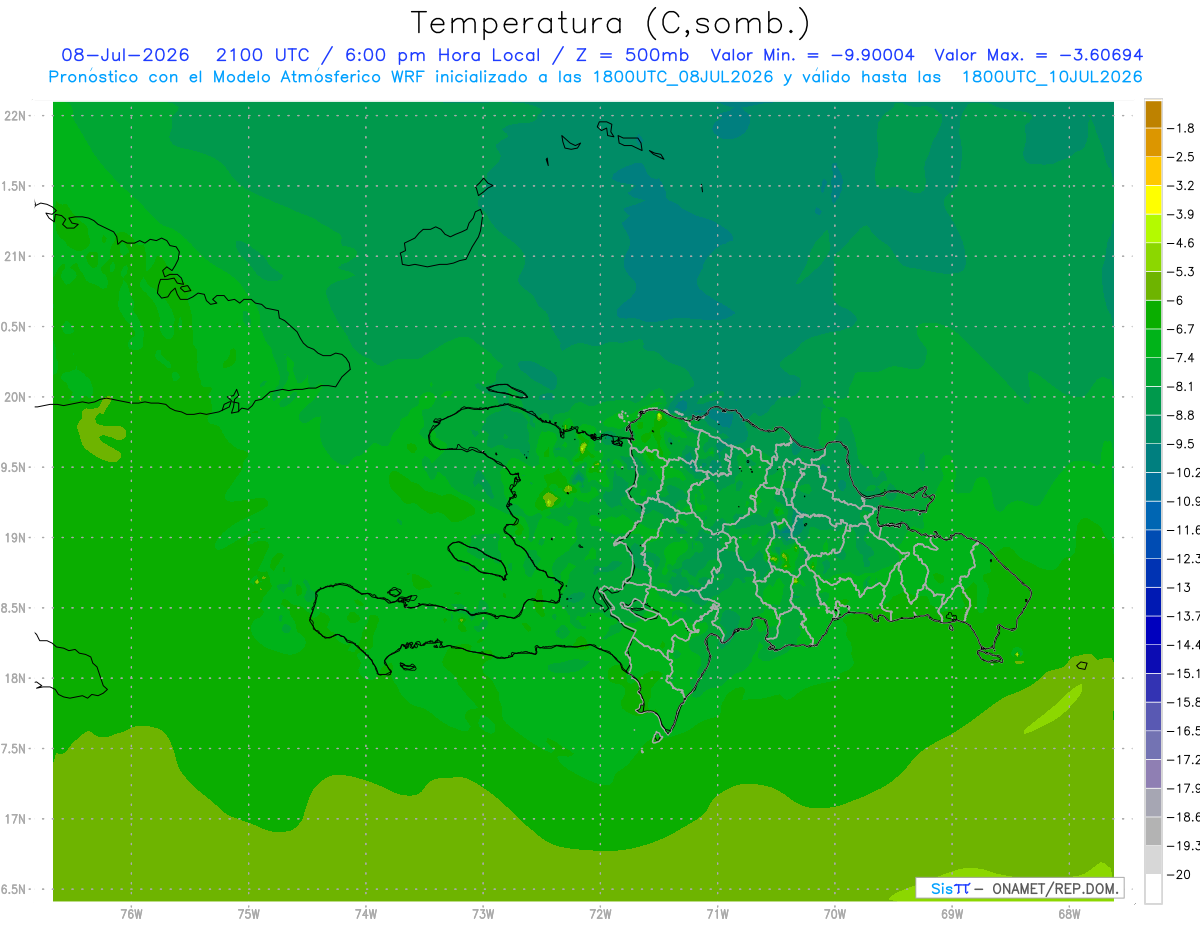Click the '18N' latitude axis label
The image size is (1200, 927).
click(14, 678)
